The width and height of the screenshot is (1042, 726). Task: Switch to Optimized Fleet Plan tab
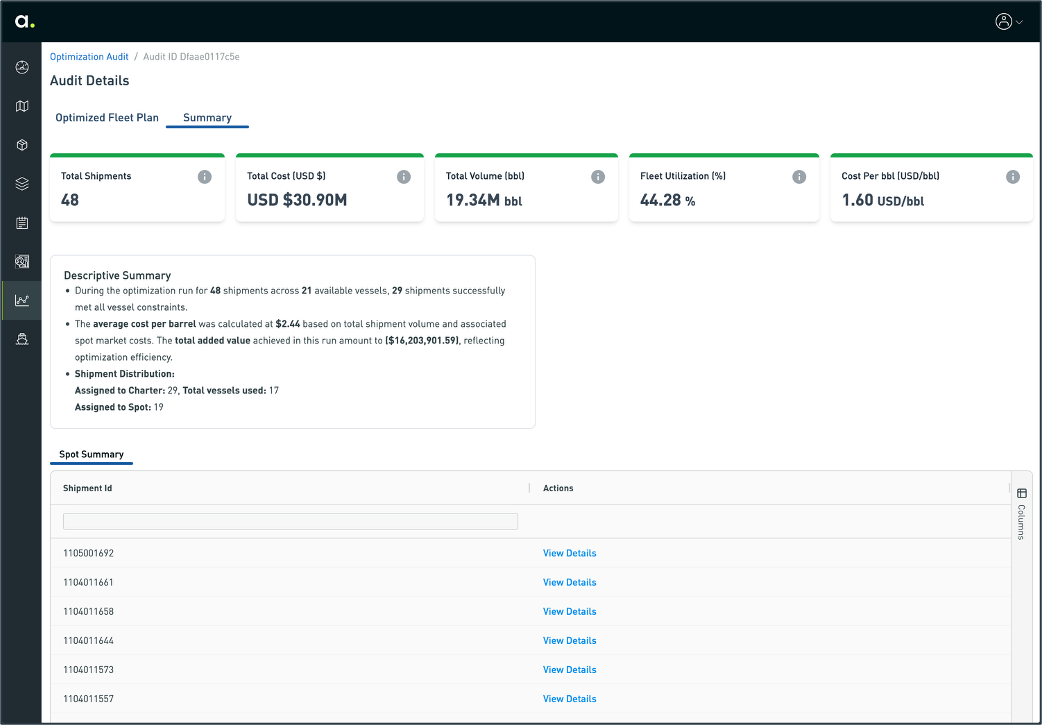(107, 118)
